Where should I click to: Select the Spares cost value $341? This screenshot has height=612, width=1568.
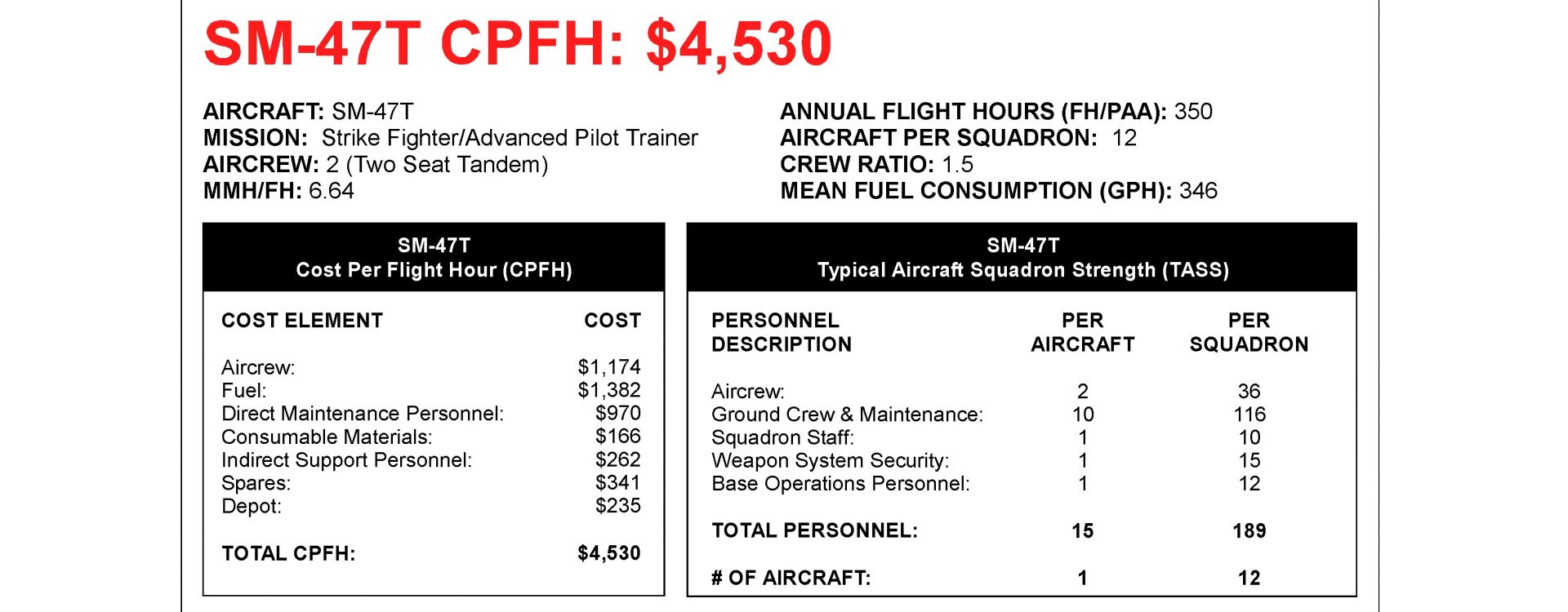click(x=617, y=483)
